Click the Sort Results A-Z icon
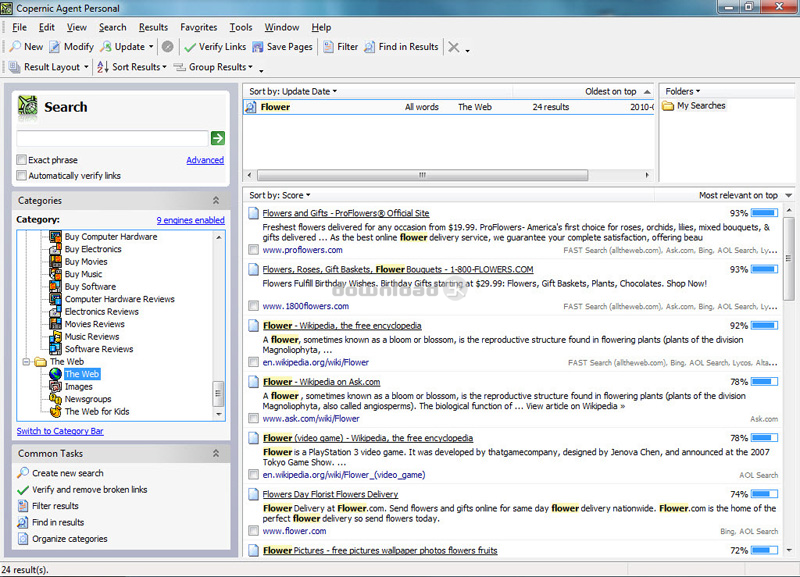 103,67
